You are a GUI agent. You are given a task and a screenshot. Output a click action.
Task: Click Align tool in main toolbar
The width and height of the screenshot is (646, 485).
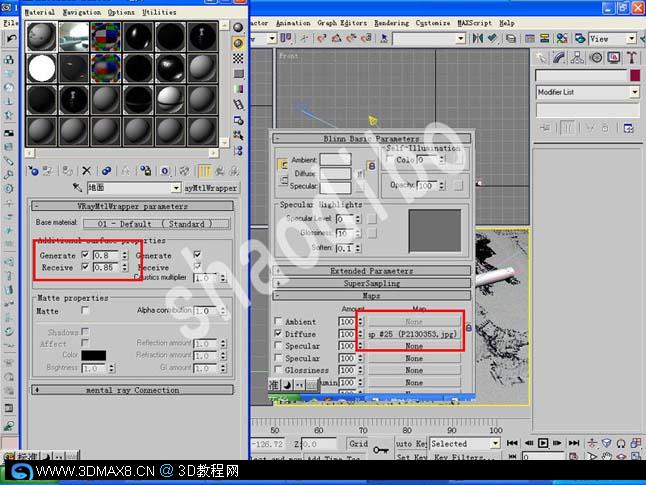(492, 39)
